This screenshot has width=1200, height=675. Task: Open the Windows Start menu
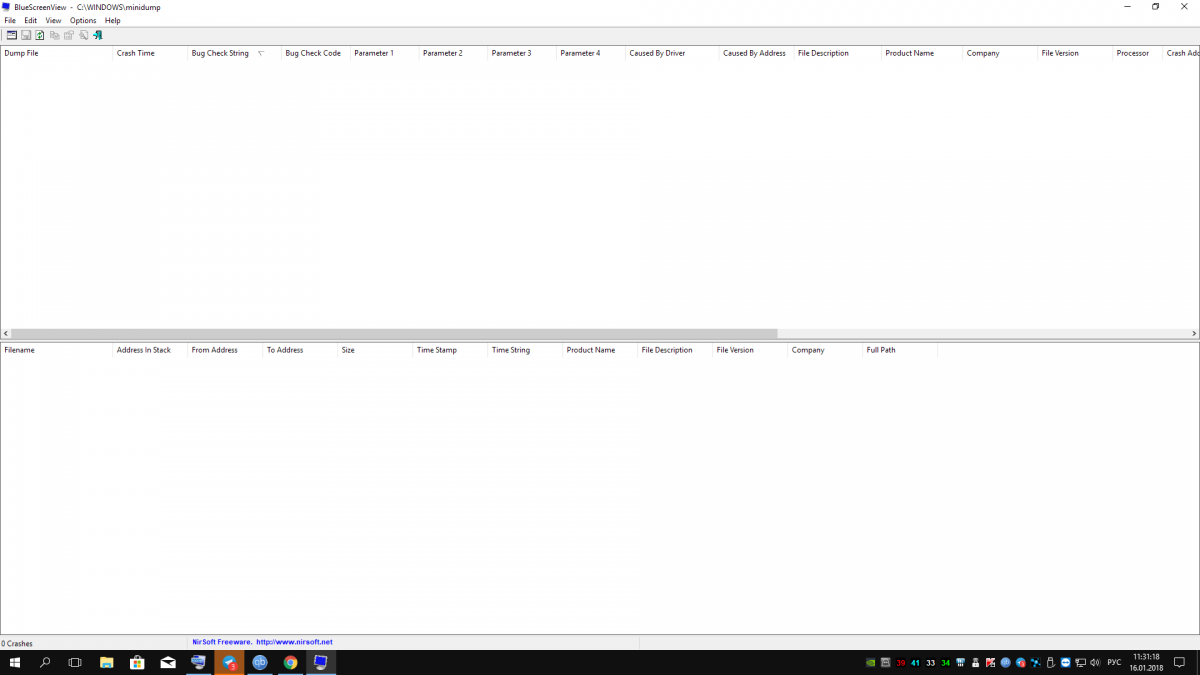15,662
